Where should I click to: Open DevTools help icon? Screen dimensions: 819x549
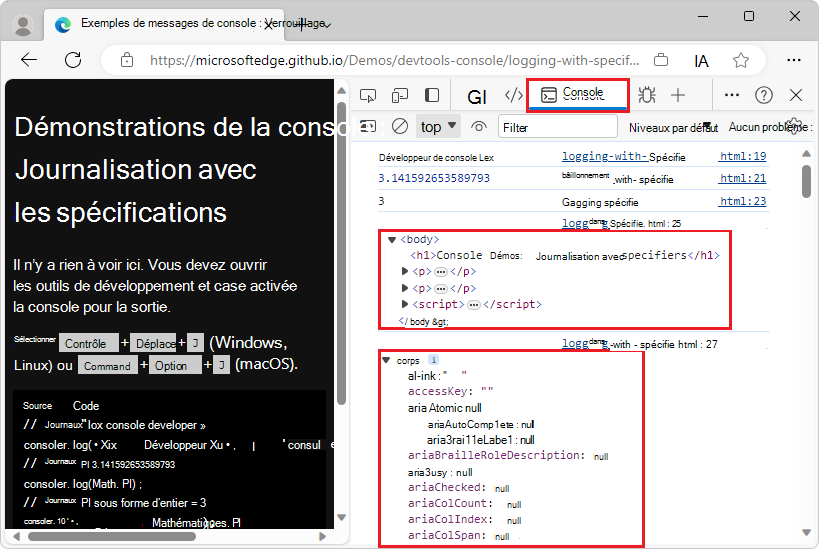click(x=764, y=95)
